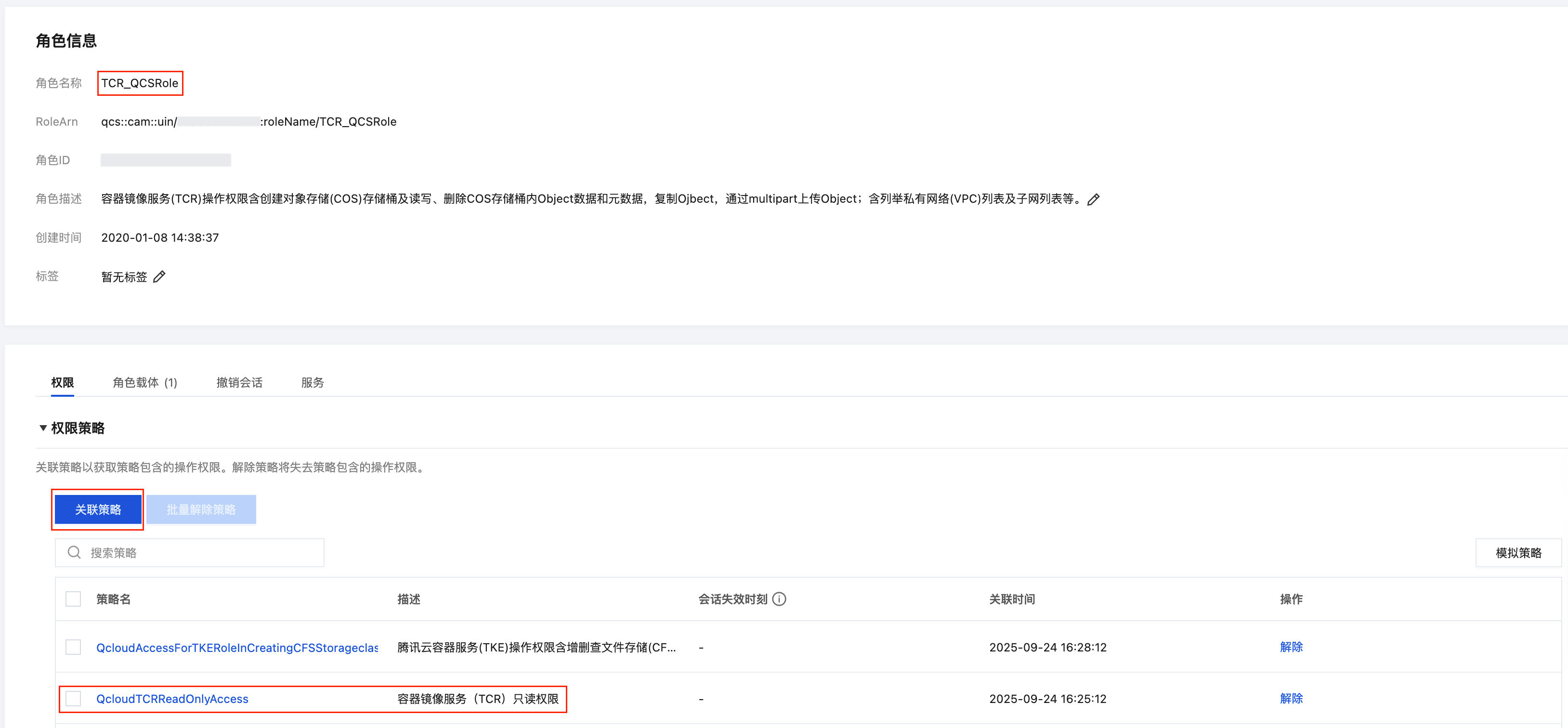Click the search magnifier icon

[74, 552]
